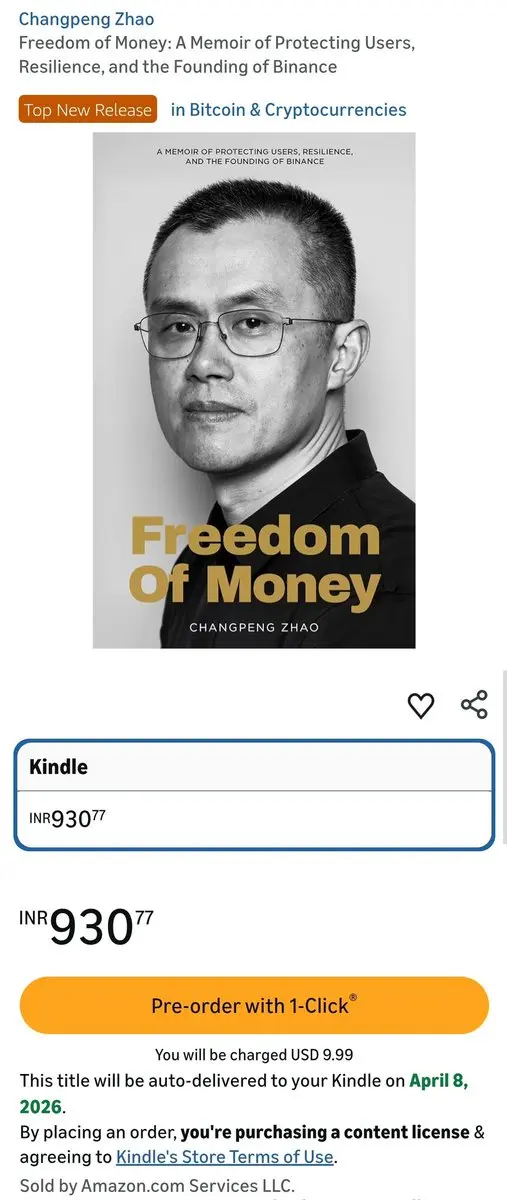Open the Bitcoin & Cryptocurrencies category link
Image resolution: width=507 pixels, height=1200 pixels.
[288, 110]
